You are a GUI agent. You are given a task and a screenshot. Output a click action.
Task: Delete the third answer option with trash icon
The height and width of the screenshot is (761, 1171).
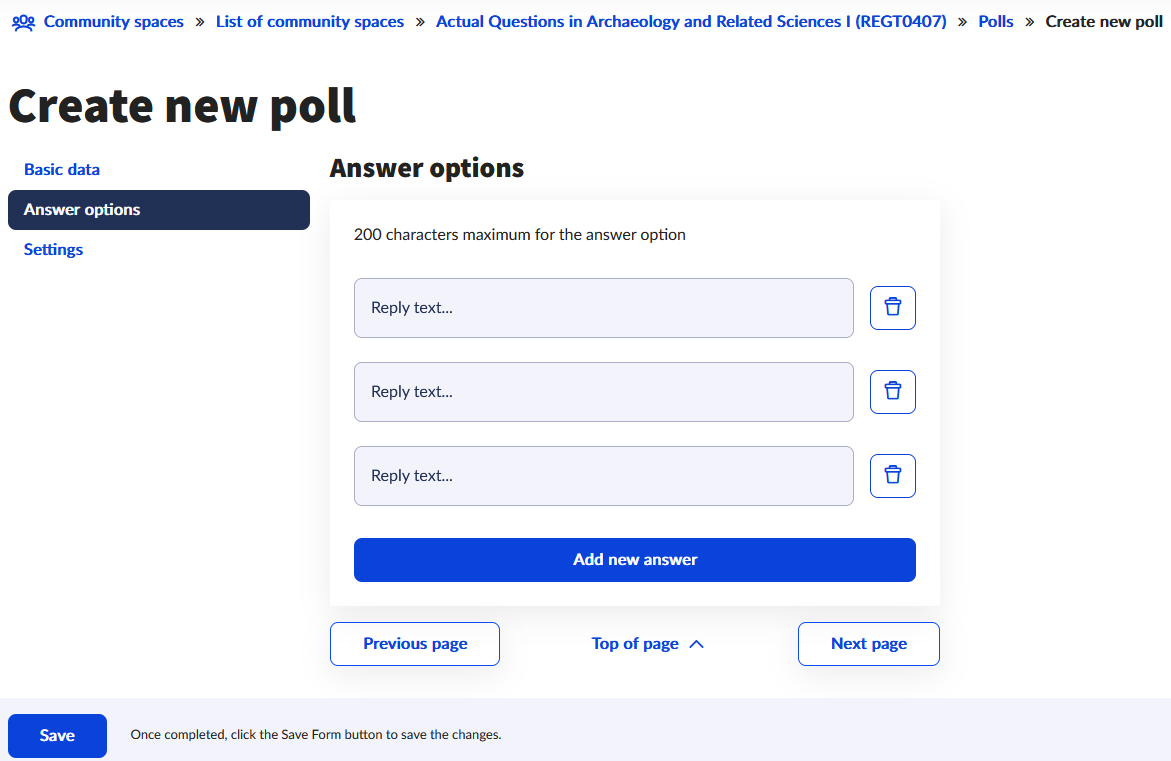892,476
